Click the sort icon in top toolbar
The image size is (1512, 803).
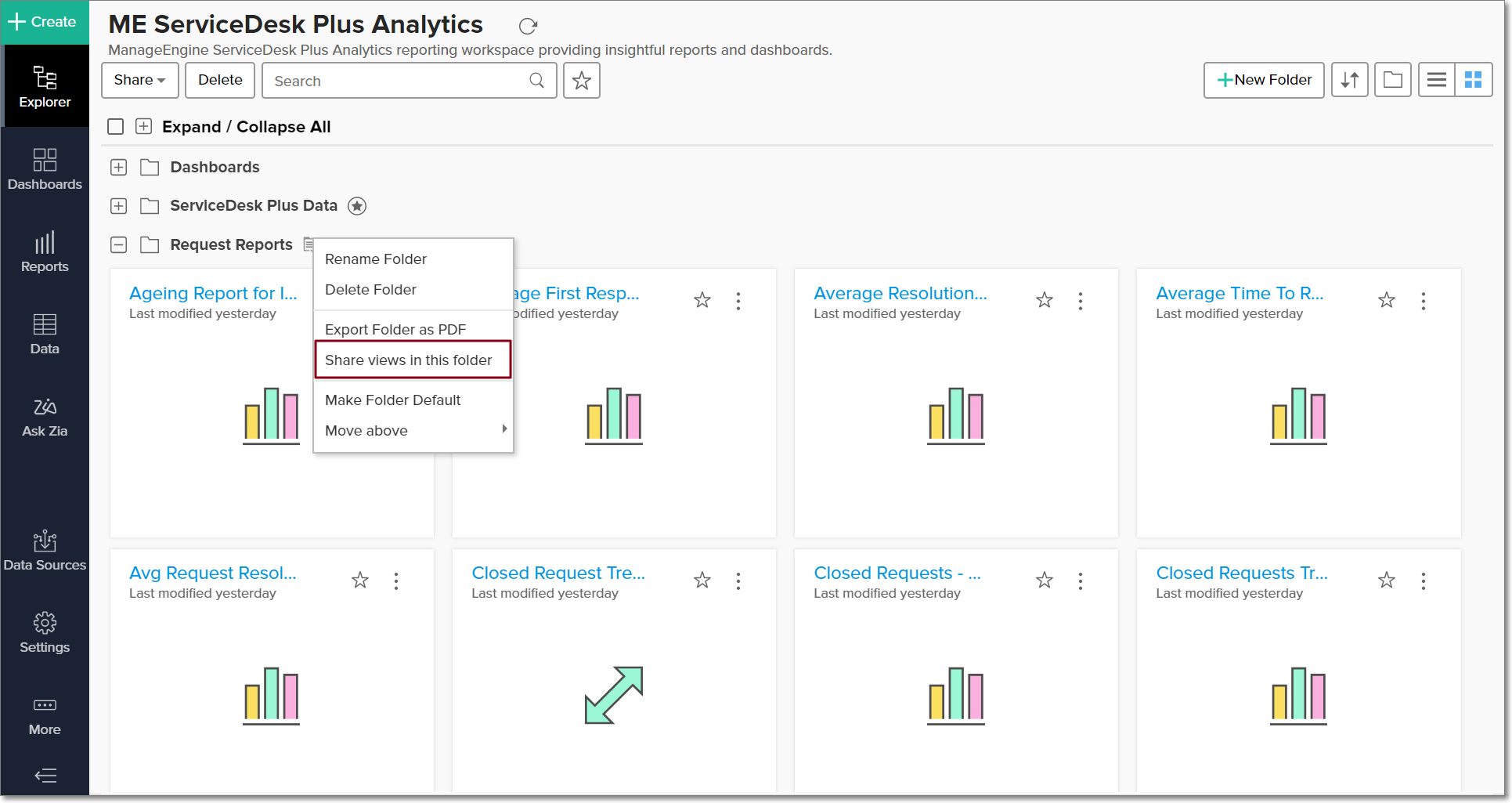(1349, 80)
